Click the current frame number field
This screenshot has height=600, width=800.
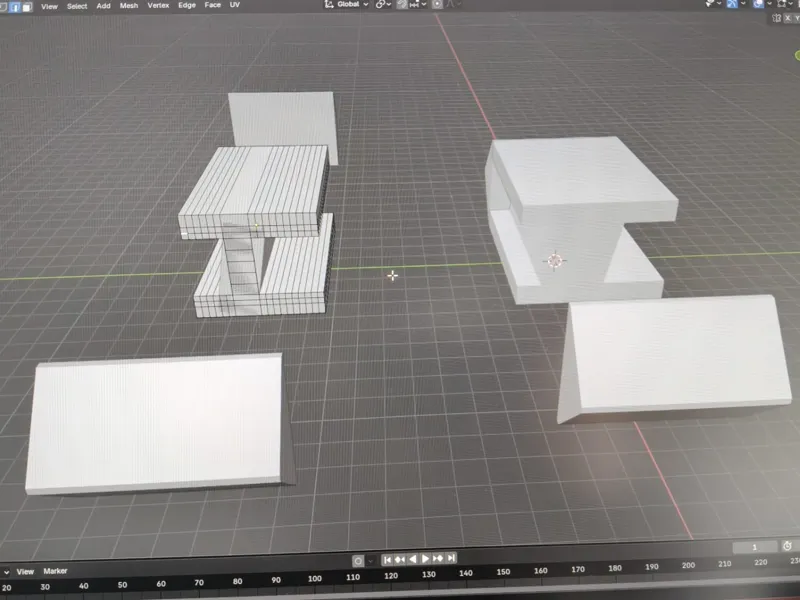pos(755,547)
